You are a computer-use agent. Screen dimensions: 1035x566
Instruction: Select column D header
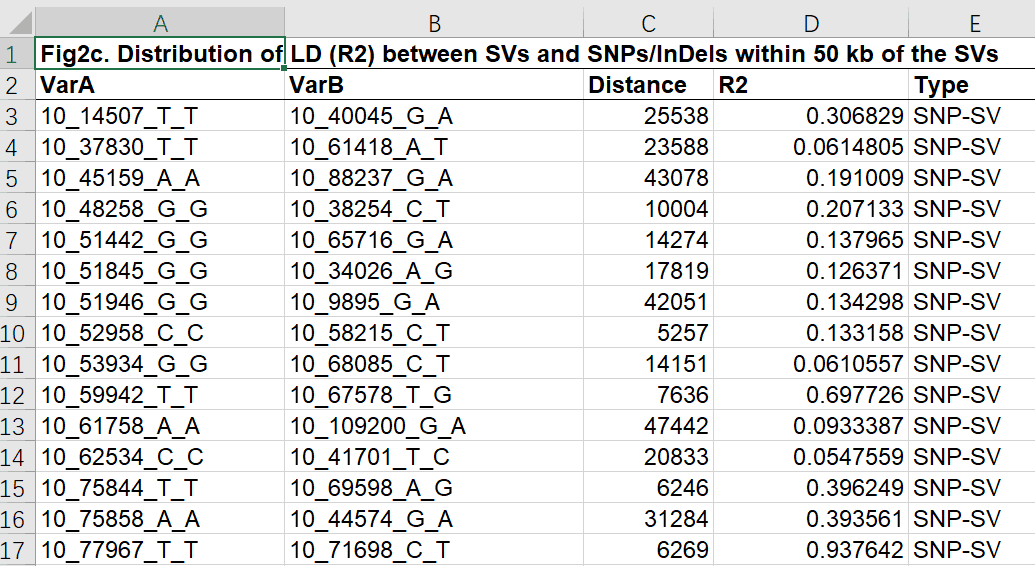point(811,22)
